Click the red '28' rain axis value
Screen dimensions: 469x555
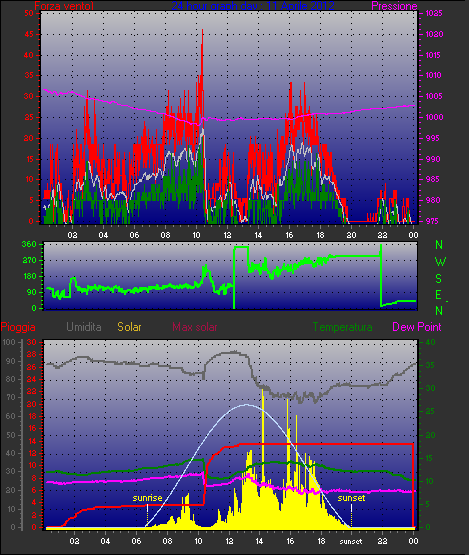tap(32, 355)
